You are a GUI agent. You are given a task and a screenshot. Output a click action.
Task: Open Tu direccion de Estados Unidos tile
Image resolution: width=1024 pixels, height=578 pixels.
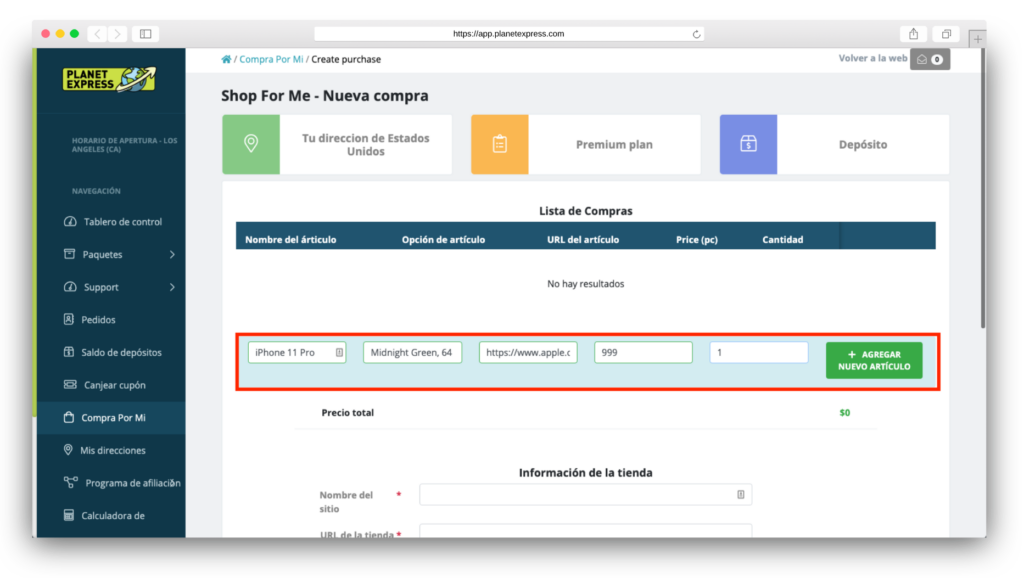pos(337,144)
